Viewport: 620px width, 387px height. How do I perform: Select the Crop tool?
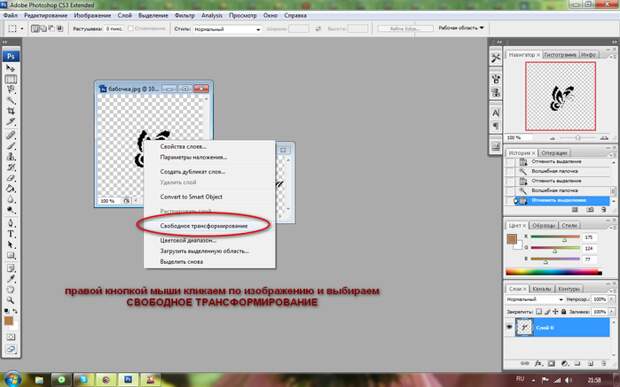coord(11,111)
